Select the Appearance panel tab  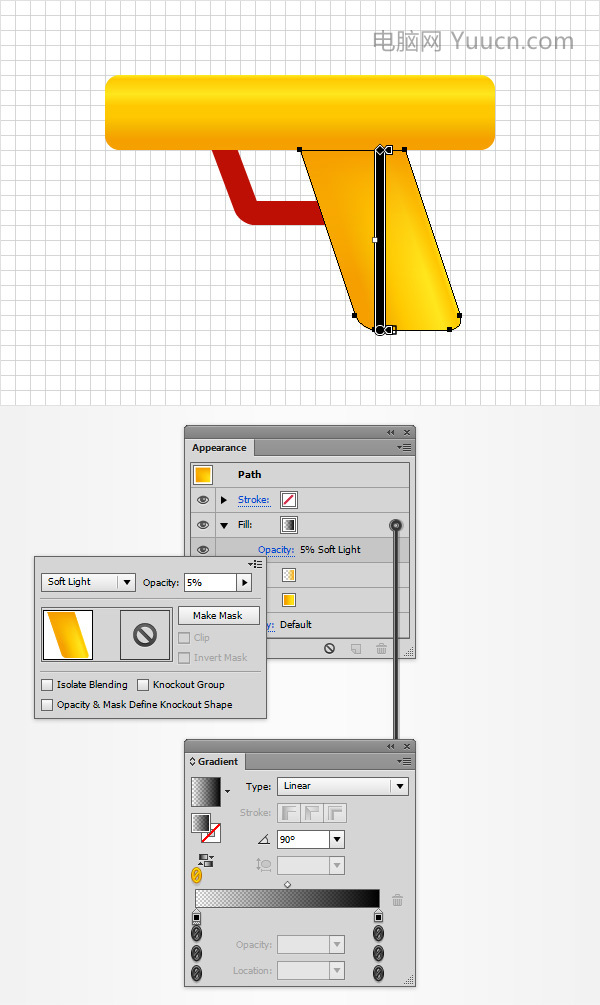point(219,447)
